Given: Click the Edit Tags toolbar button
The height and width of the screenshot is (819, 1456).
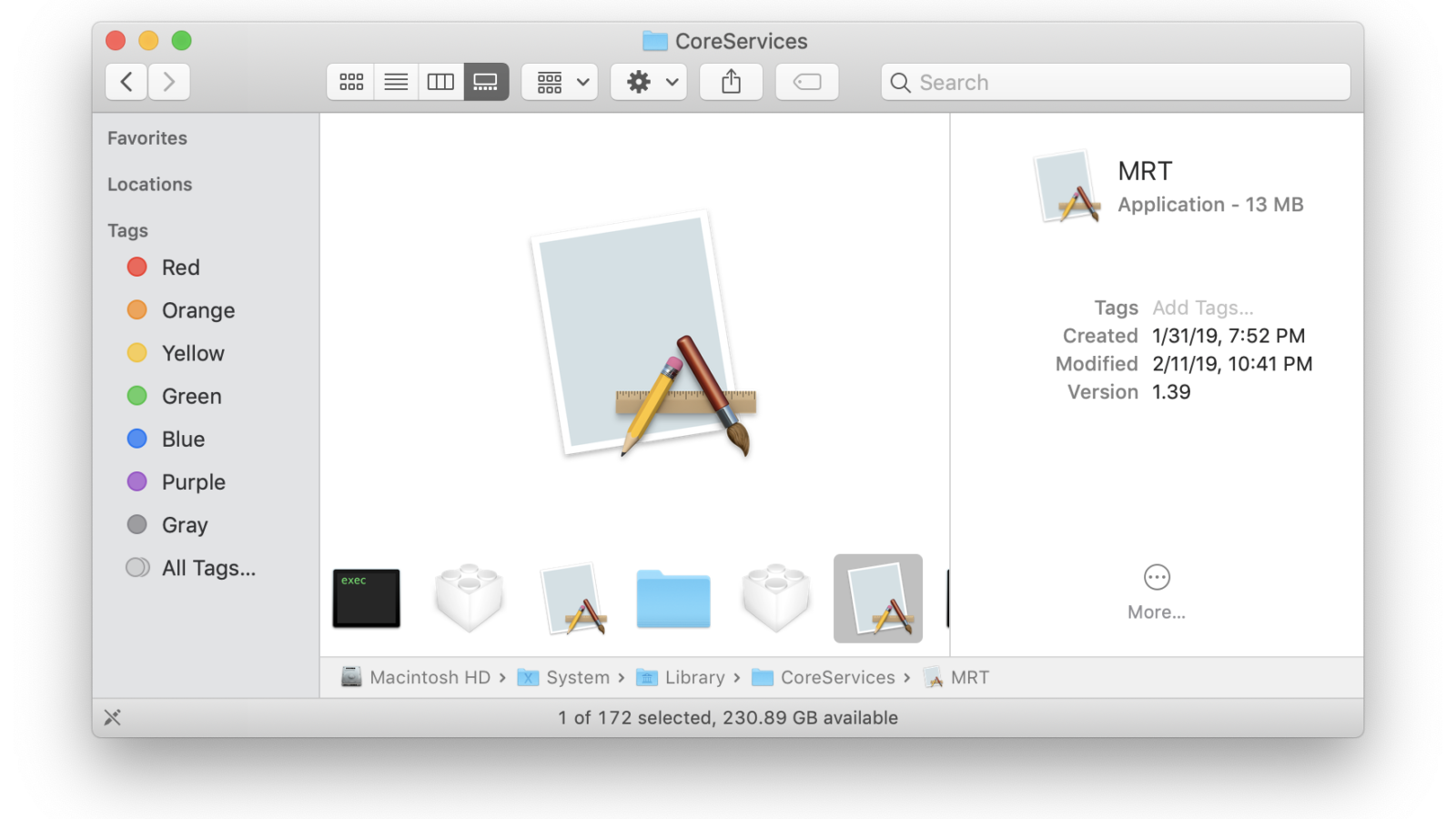Looking at the screenshot, I should [x=807, y=82].
